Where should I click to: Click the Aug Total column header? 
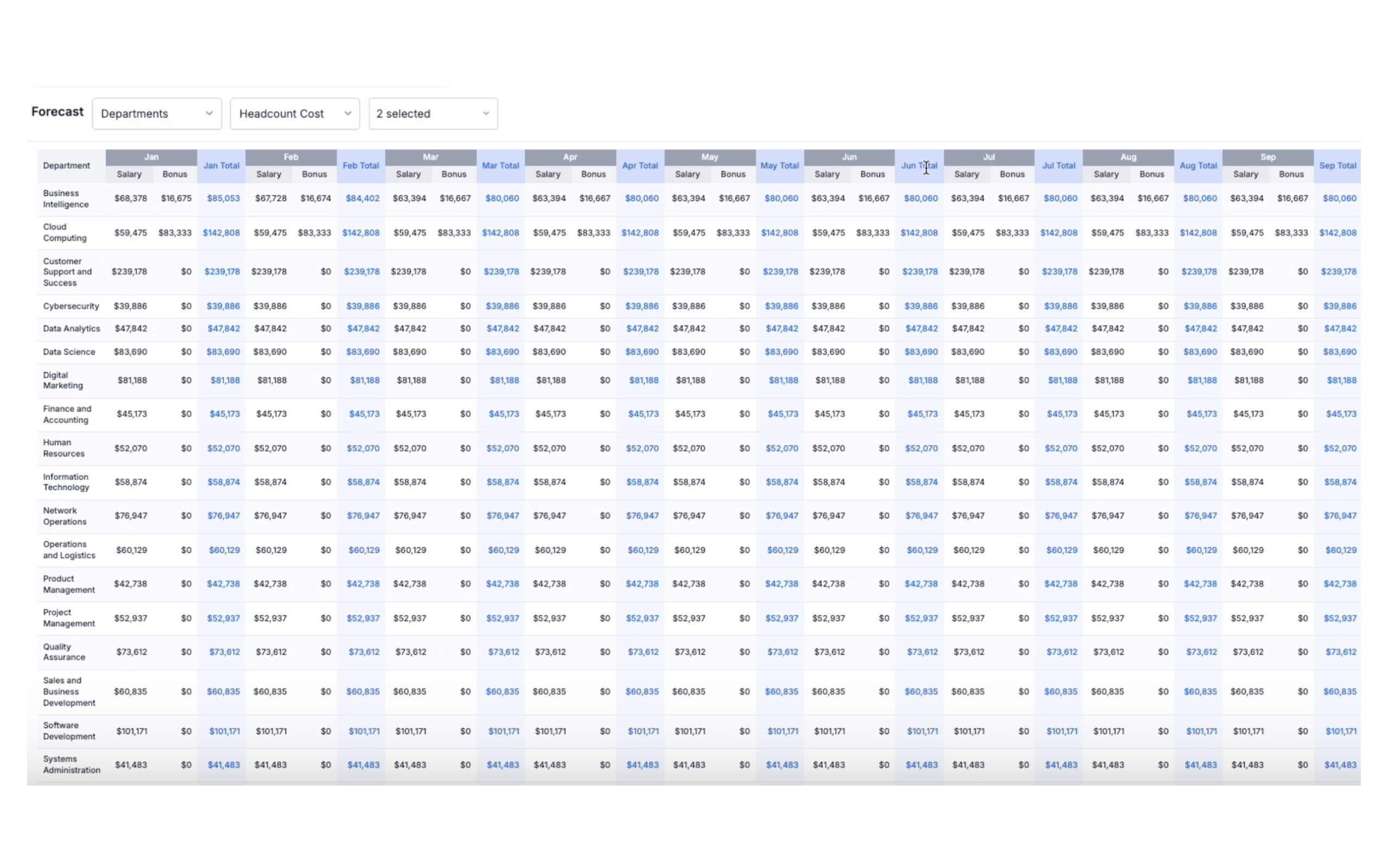1199,166
